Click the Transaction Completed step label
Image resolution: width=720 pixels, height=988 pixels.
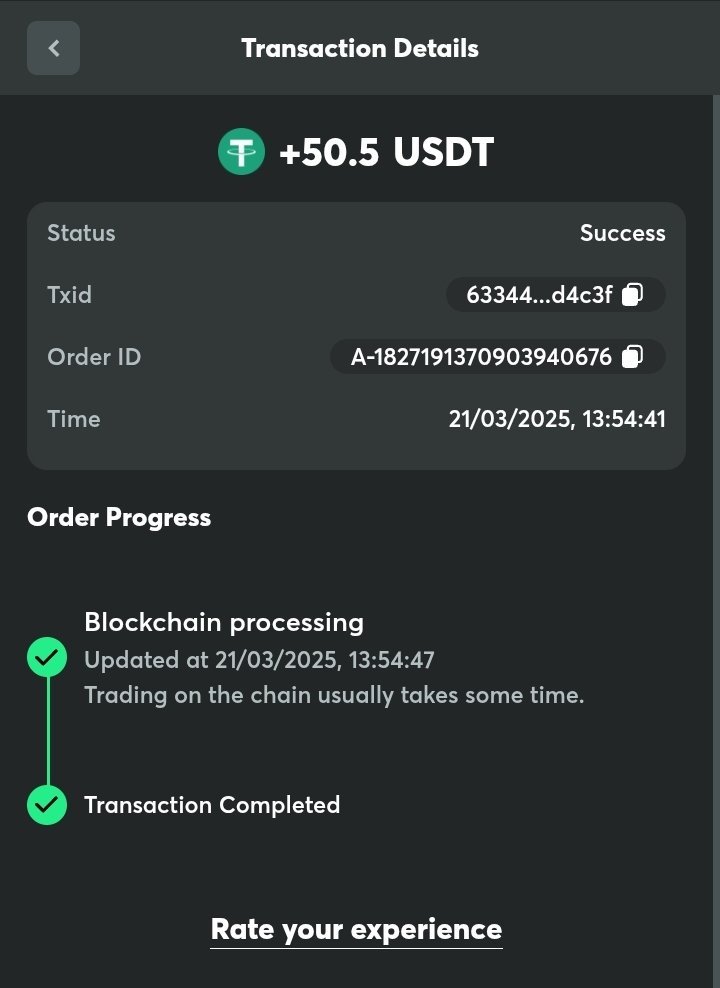212,805
